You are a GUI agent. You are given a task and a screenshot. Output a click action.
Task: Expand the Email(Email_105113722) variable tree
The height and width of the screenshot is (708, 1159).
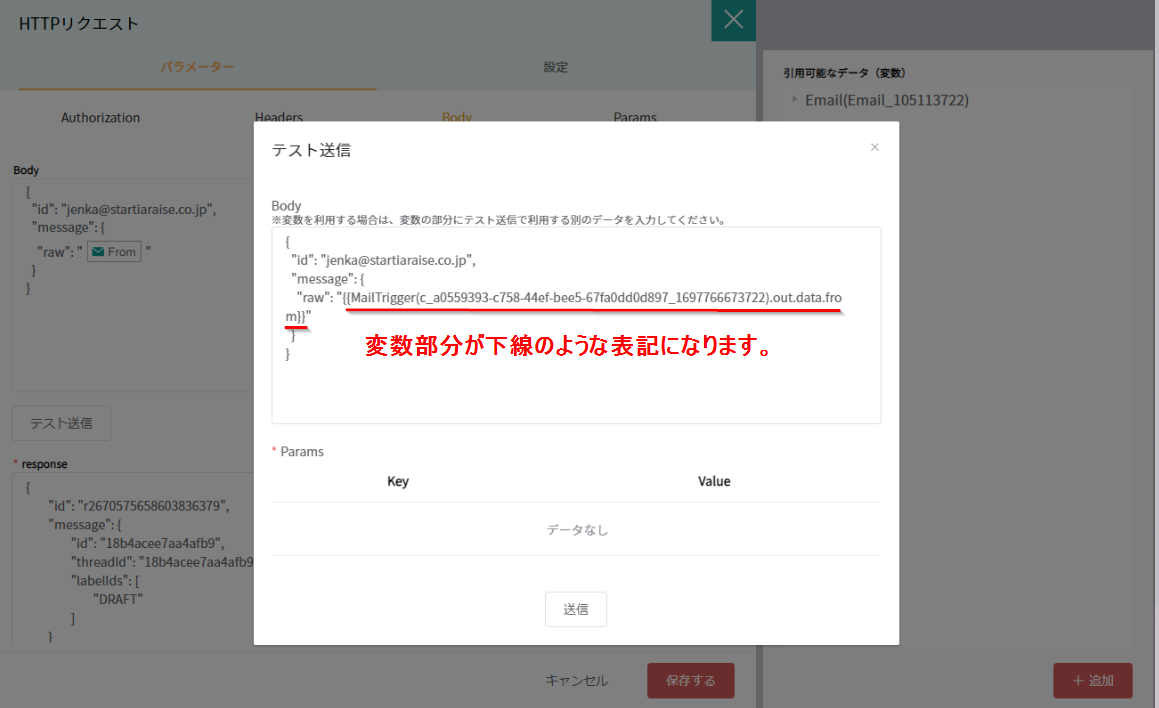tap(795, 99)
